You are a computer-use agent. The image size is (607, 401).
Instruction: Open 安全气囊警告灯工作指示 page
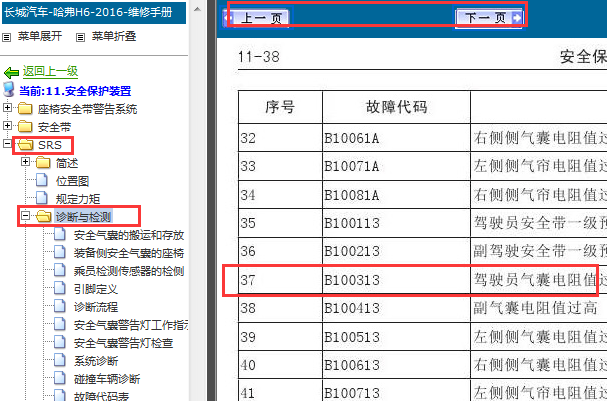(x=131, y=325)
